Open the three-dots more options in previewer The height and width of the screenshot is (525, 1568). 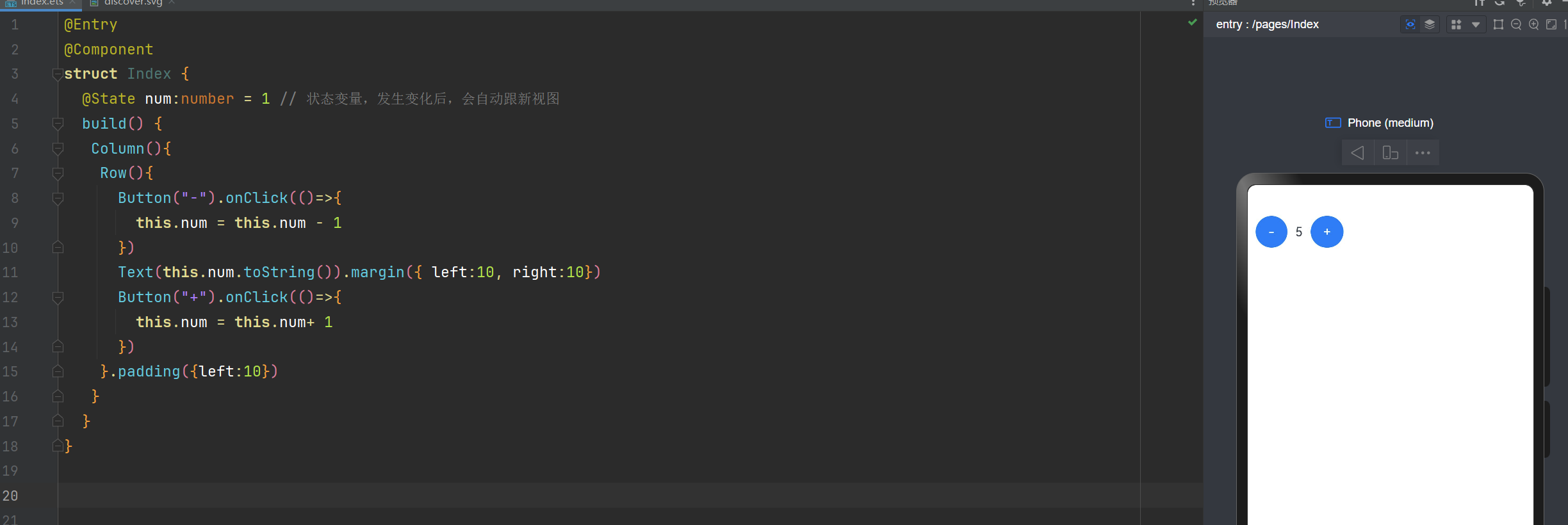click(x=1423, y=153)
